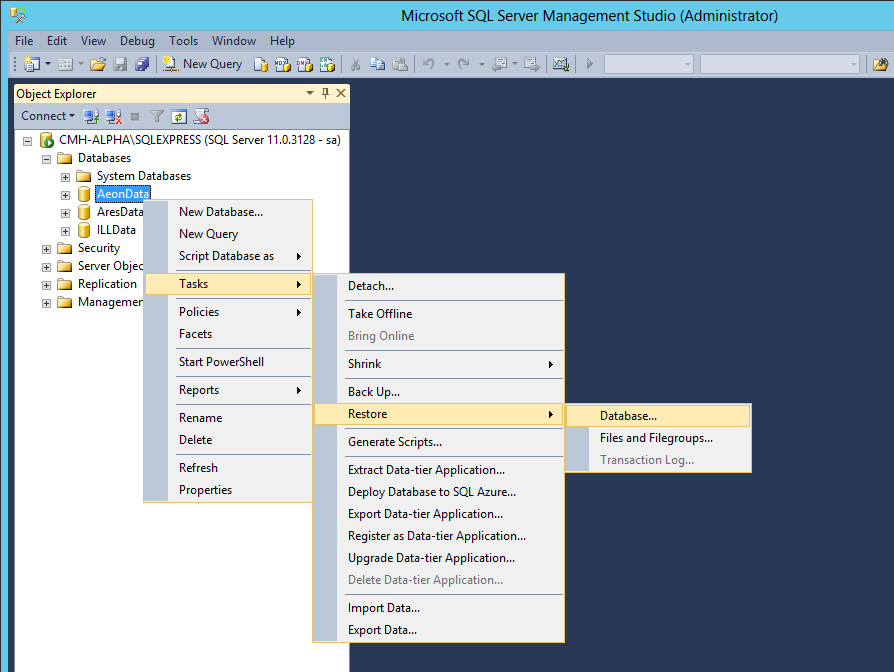Expand the Security node
The height and width of the screenshot is (672, 894).
tap(44, 247)
